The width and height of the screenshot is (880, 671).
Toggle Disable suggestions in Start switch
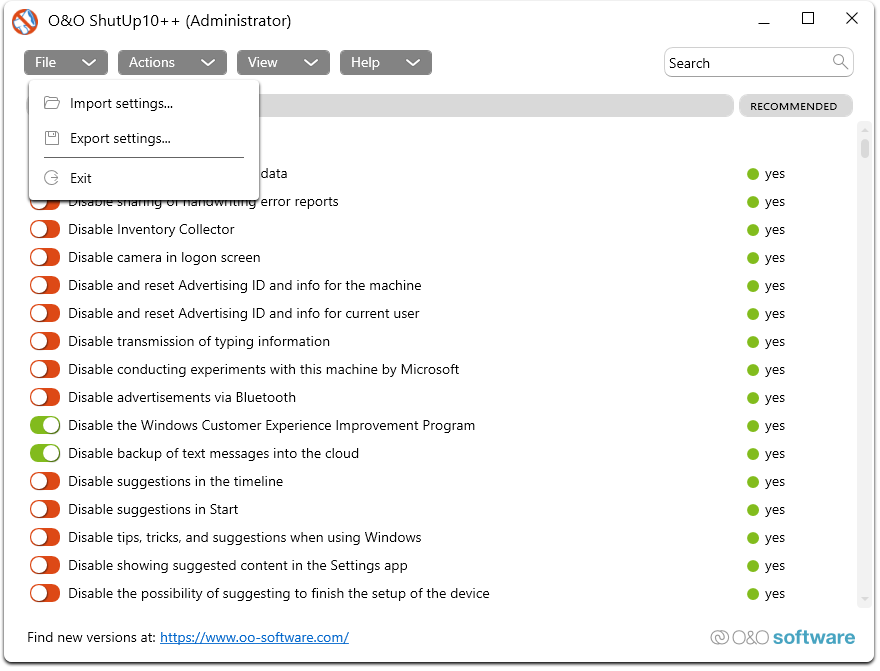(x=45, y=510)
